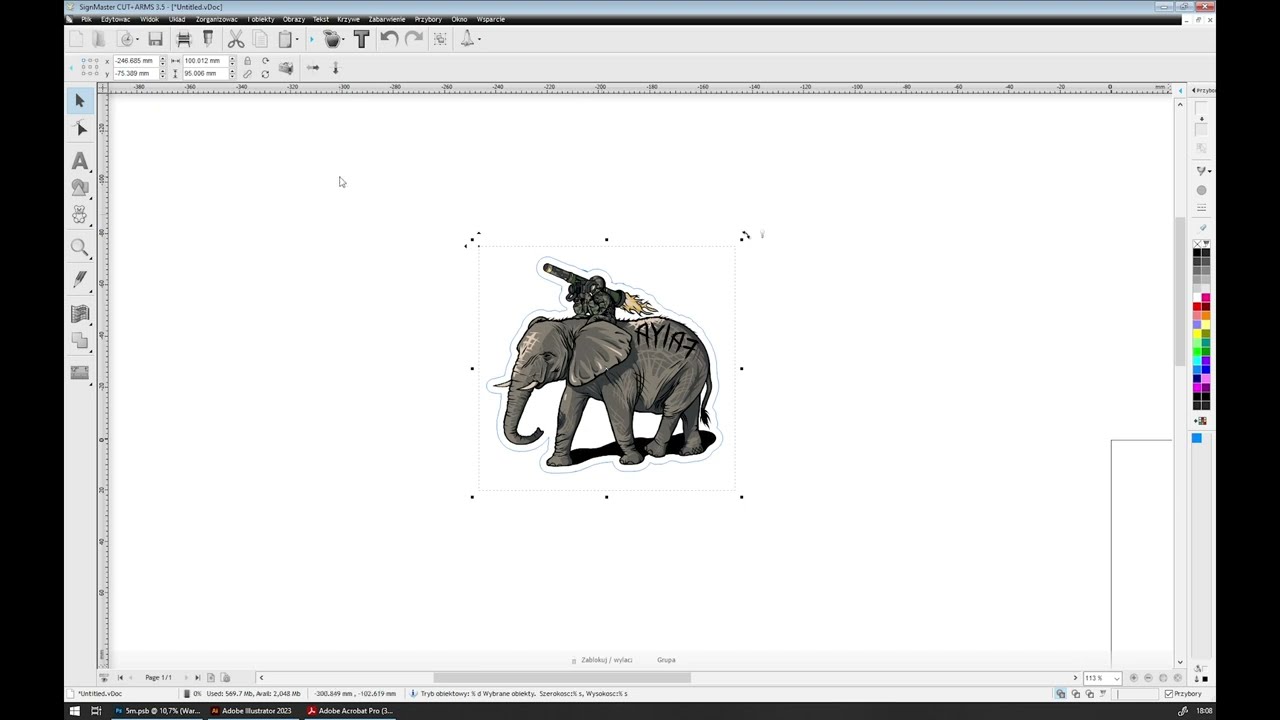Send to cutter with blade icon
Image resolution: width=1280 pixels, height=720 pixels.
pyautogui.click(x=208, y=39)
